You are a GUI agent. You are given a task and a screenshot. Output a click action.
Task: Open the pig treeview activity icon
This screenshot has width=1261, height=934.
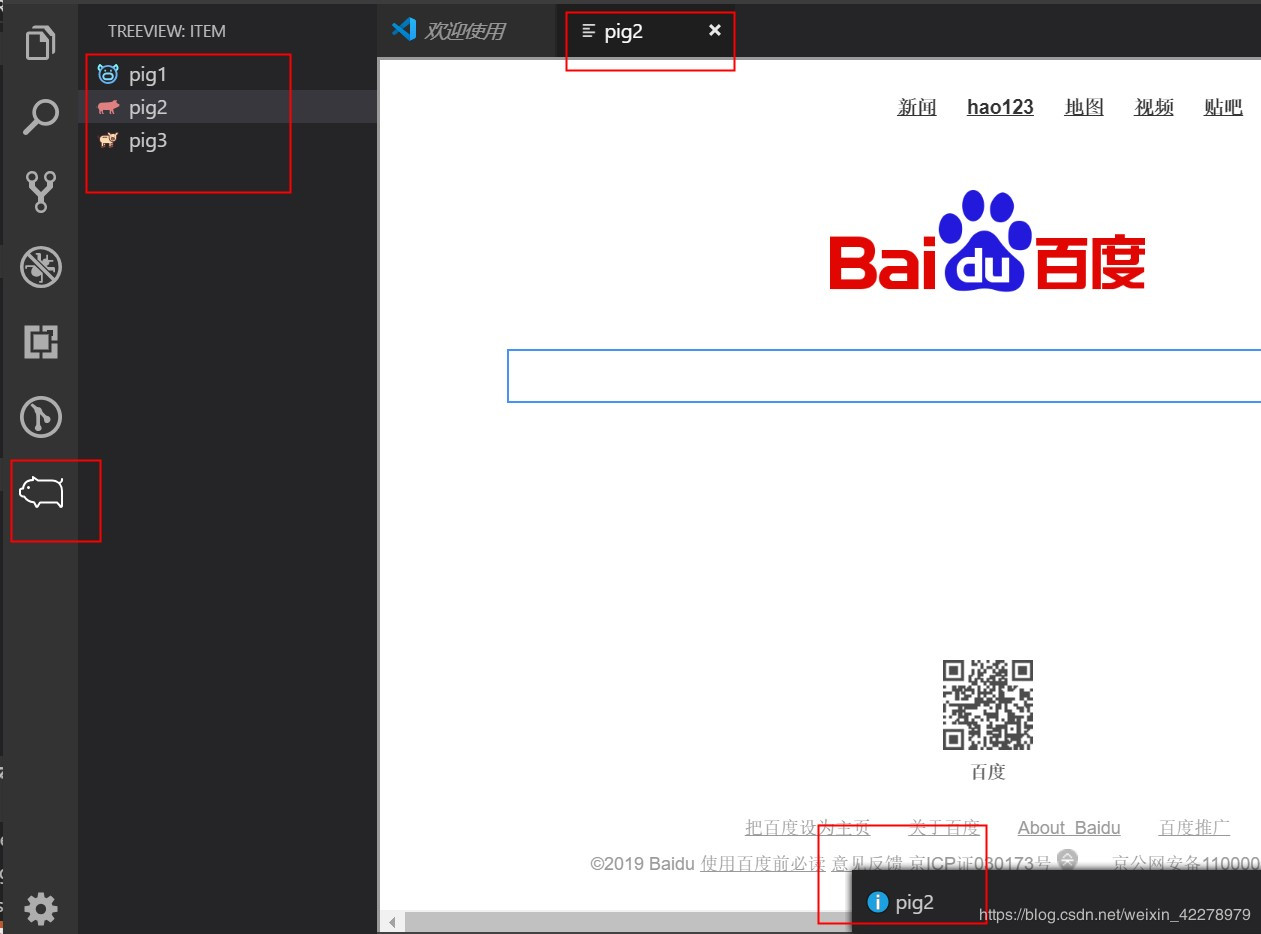coord(41,492)
